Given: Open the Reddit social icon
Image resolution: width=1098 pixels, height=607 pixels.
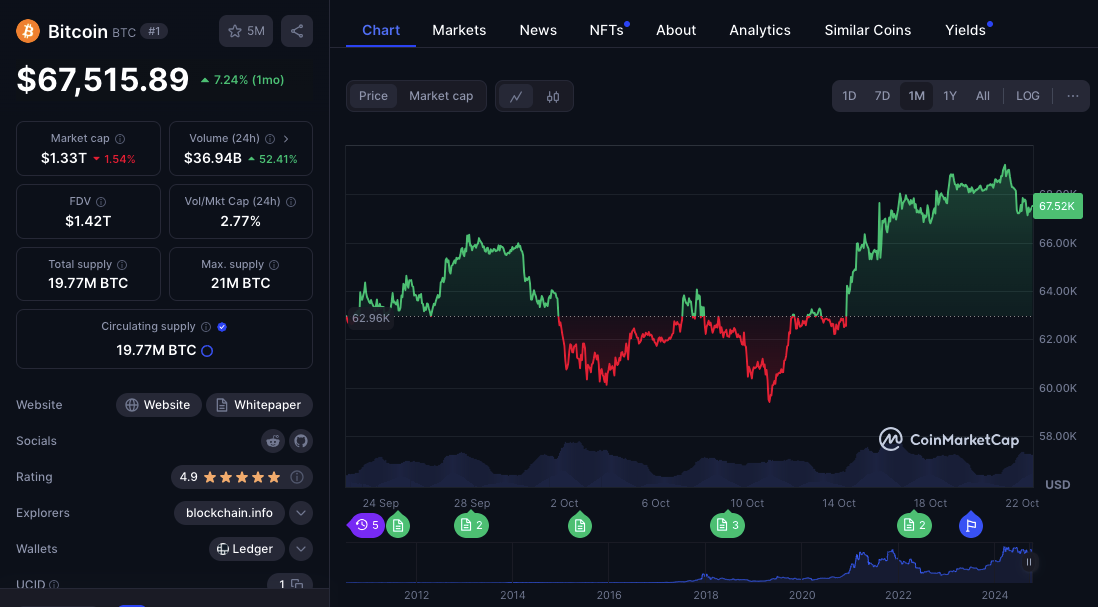Looking at the screenshot, I should pos(272,441).
